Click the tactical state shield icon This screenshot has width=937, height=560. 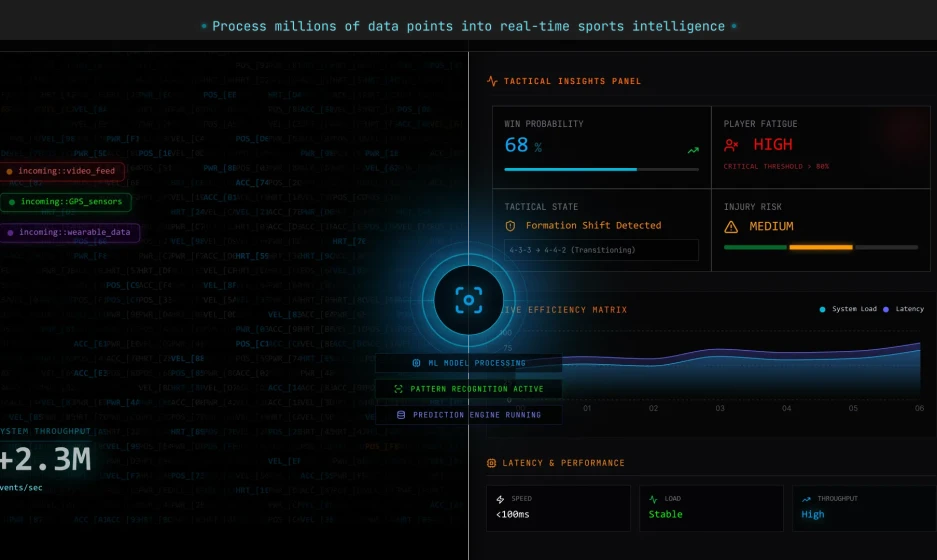(510, 226)
